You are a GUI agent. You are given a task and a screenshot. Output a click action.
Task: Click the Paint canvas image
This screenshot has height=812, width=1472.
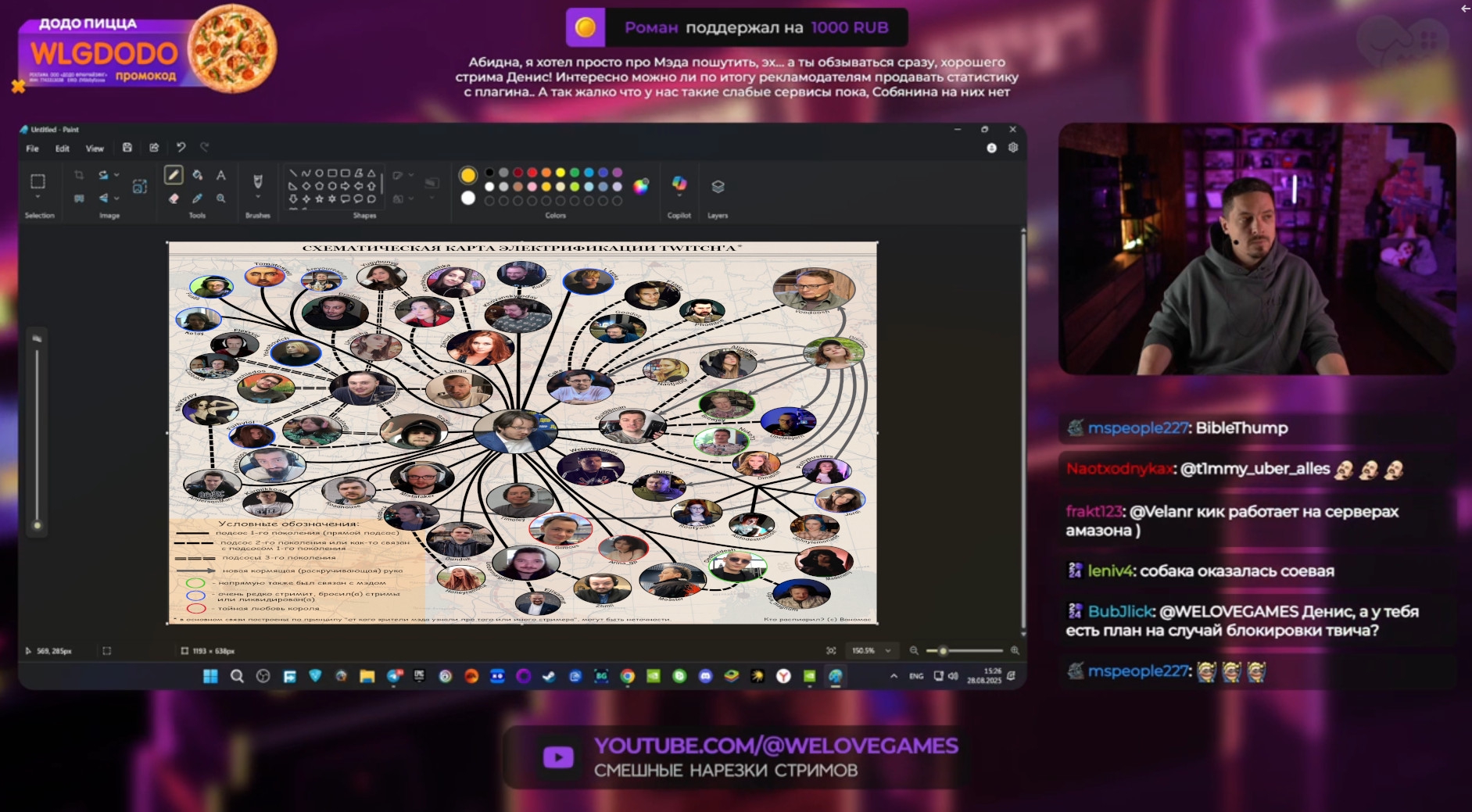(x=522, y=433)
